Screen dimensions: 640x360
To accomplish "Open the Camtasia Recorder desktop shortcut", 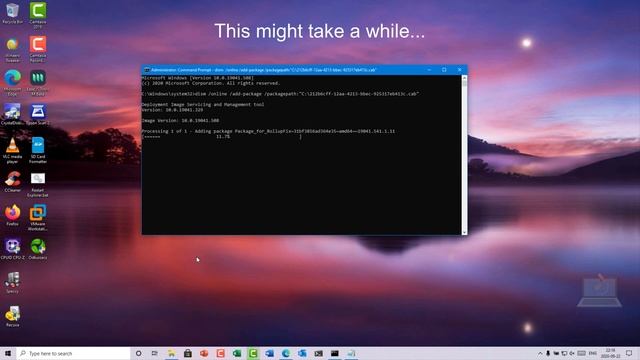I will 38,48.
